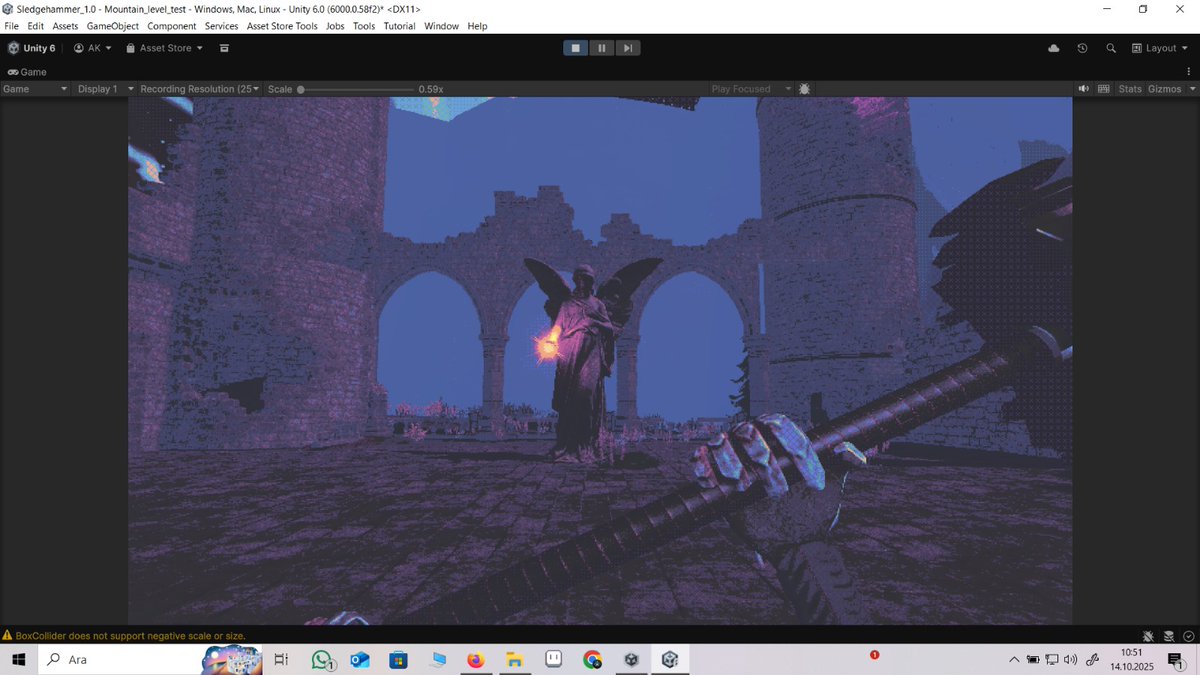
Task: Open the Recording Resolution dropdown
Action: (198, 88)
